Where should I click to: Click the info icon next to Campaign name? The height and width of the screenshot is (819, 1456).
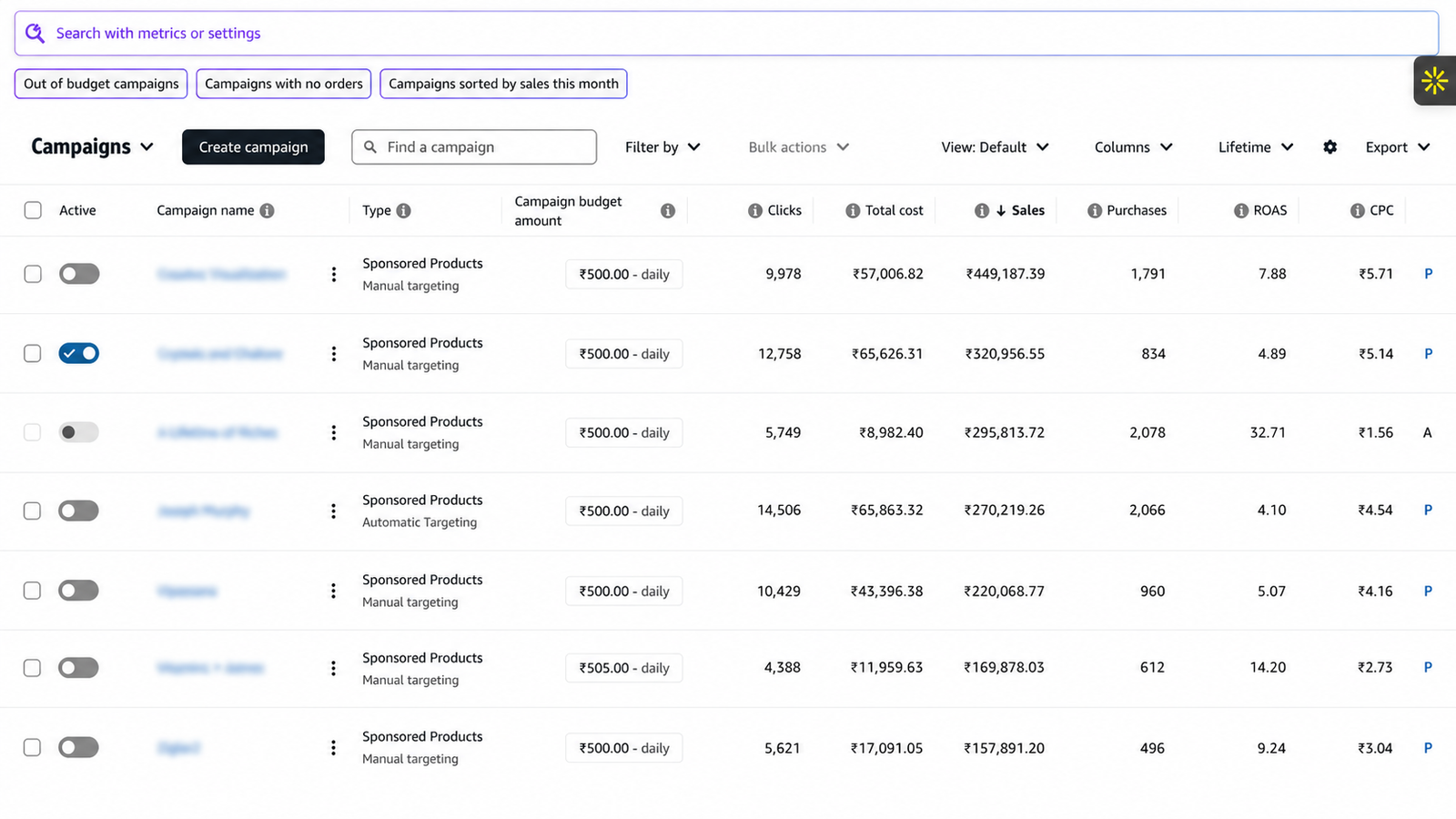coord(267,210)
